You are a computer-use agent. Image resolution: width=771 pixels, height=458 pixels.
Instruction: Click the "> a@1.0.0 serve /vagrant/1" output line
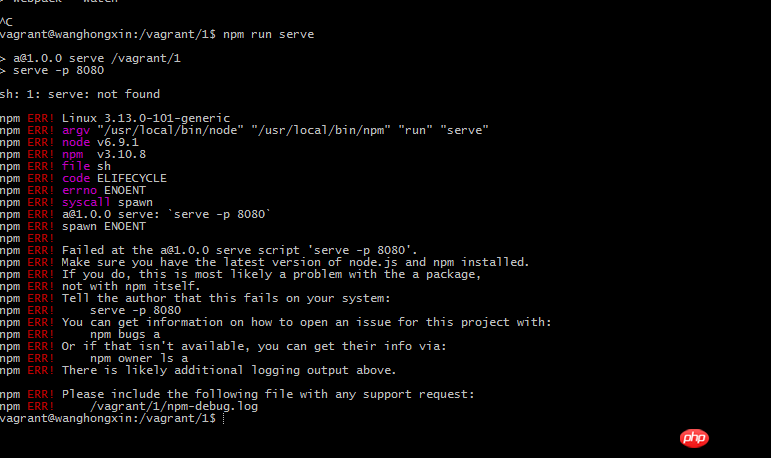tap(95, 58)
